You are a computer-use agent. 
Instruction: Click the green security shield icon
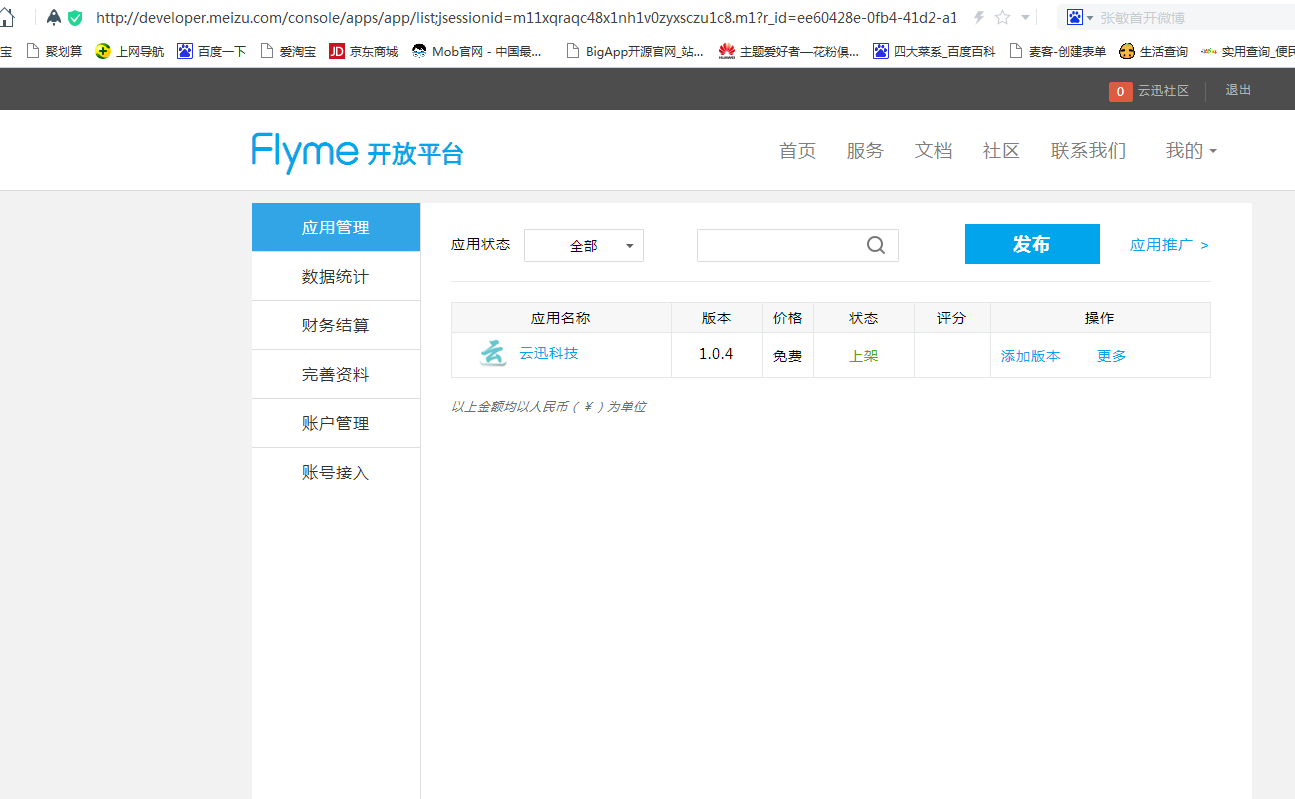click(75, 17)
